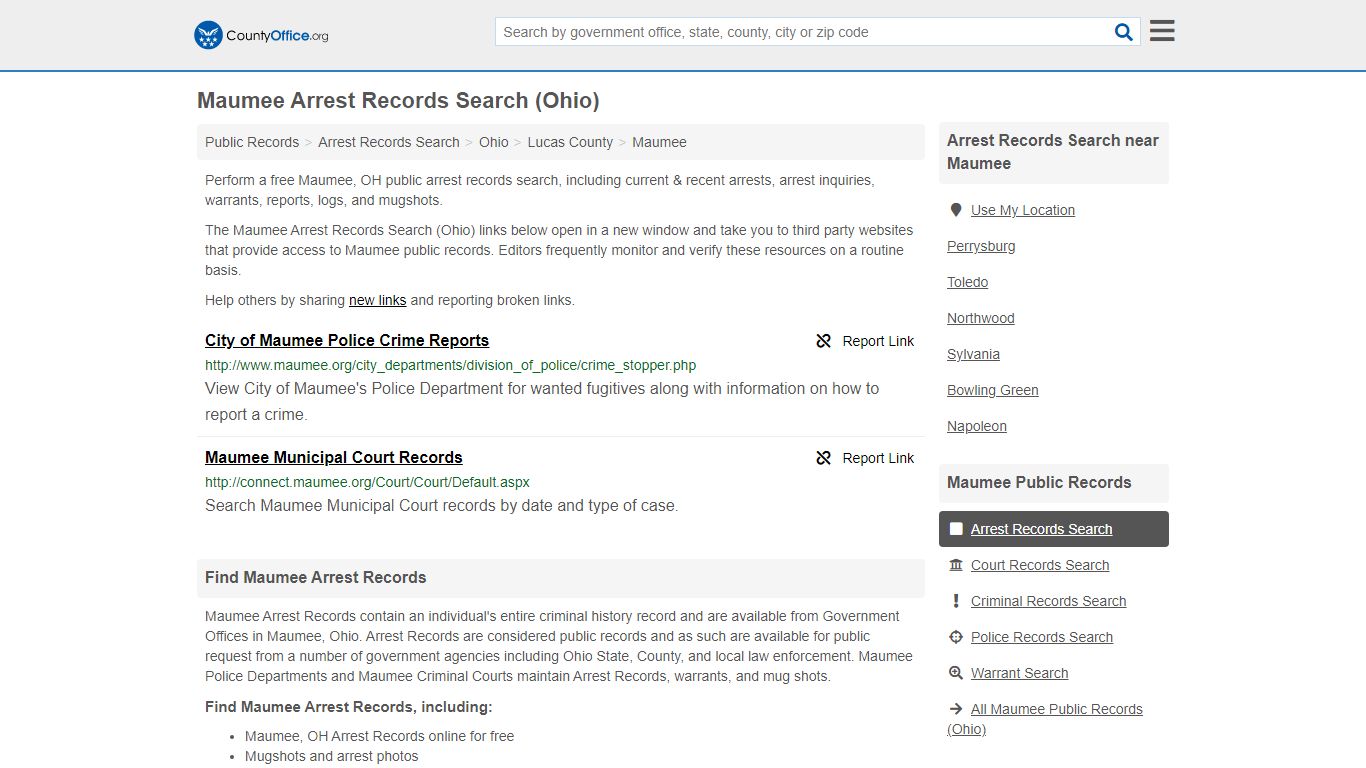1366x768 pixels.
Task: Select Arrest Records Search sidebar item
Action: point(1054,529)
